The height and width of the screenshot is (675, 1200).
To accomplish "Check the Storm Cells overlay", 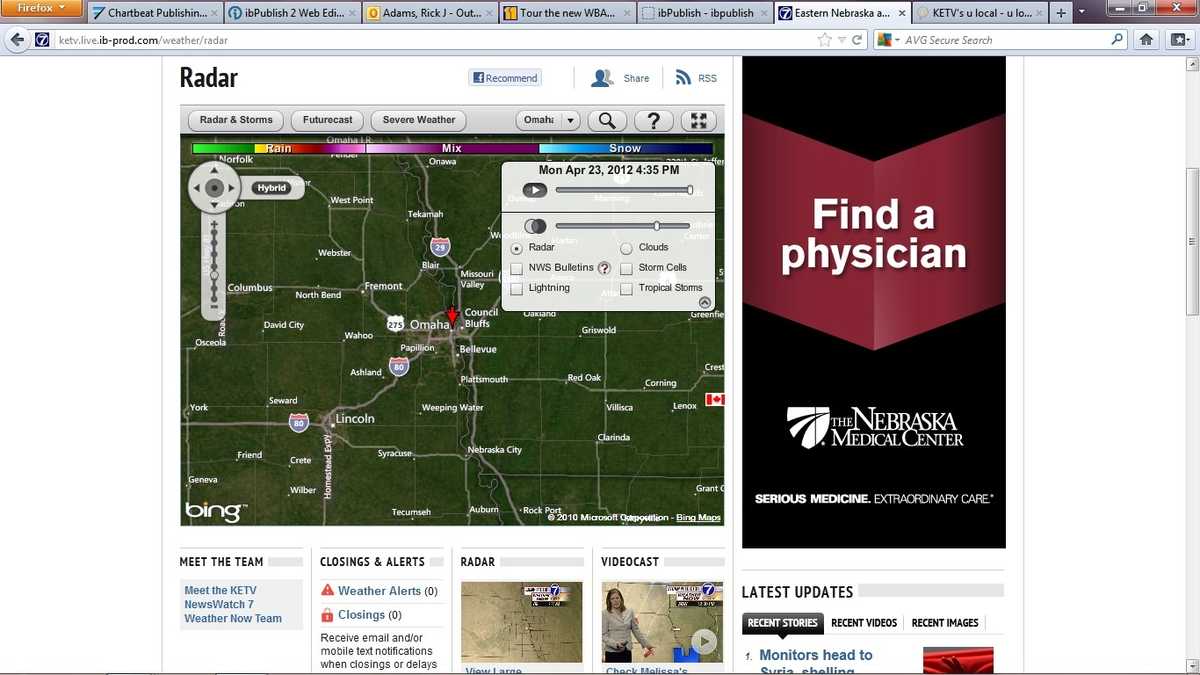I will (x=625, y=268).
